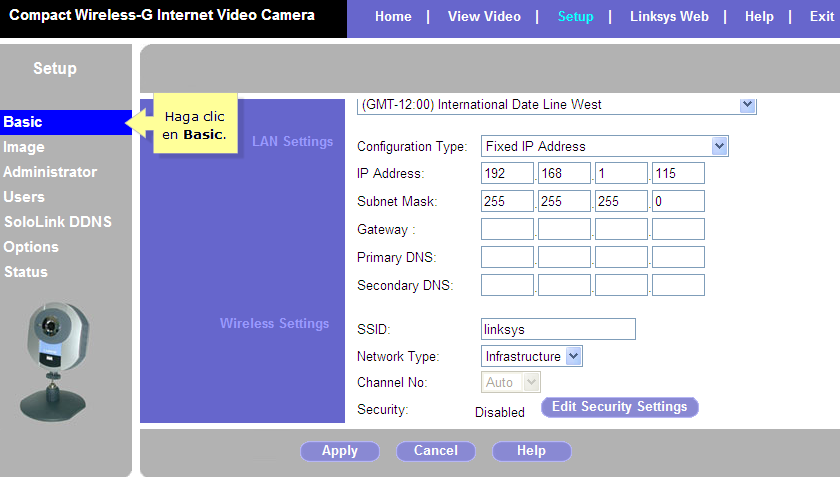Click the first Primary DNS field

pyautogui.click(x=507, y=257)
